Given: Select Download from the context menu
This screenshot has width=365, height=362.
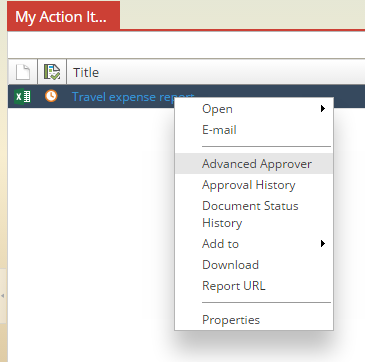Looking at the screenshot, I should (x=254, y=265).
